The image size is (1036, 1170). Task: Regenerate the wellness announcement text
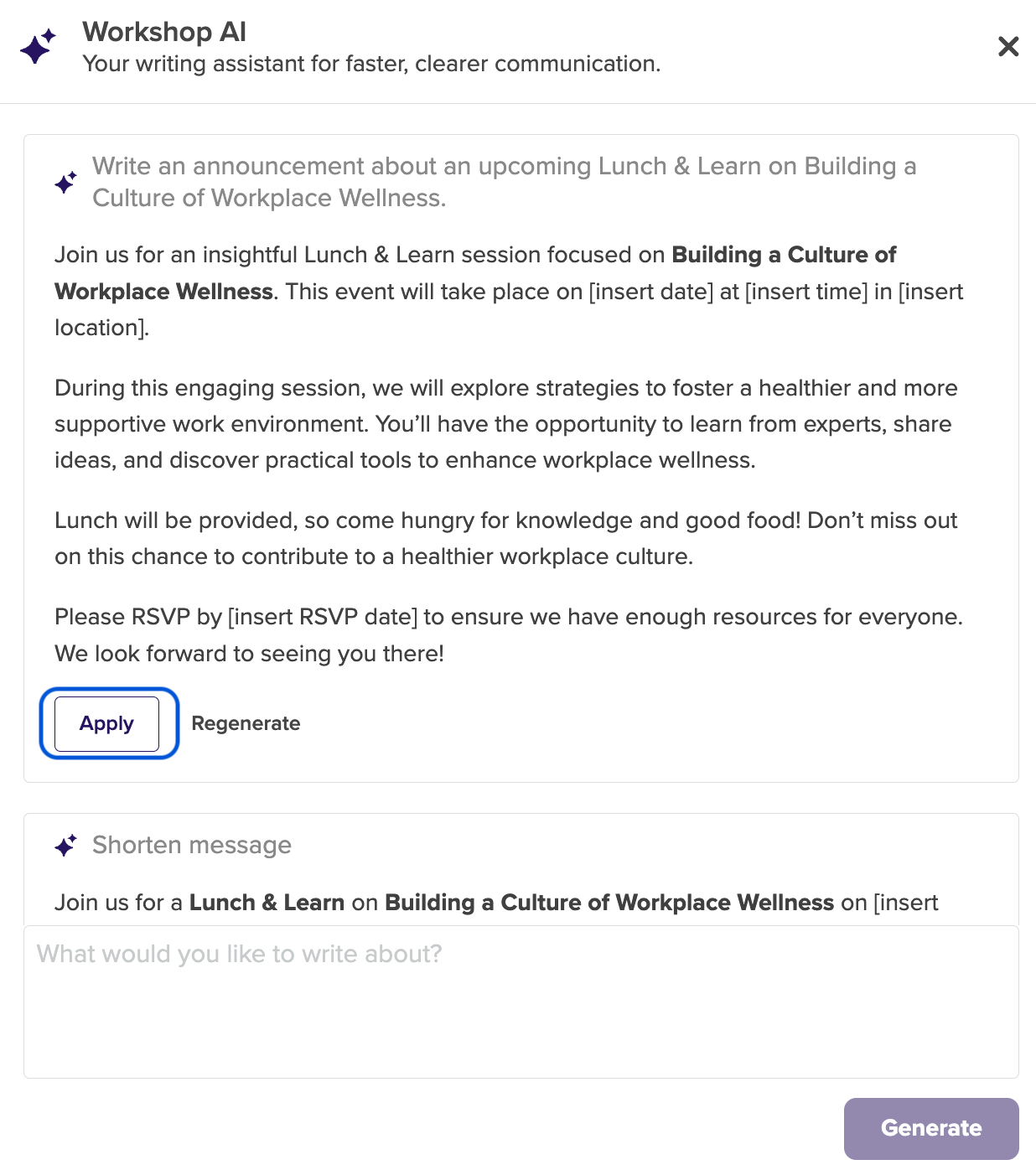(x=246, y=722)
